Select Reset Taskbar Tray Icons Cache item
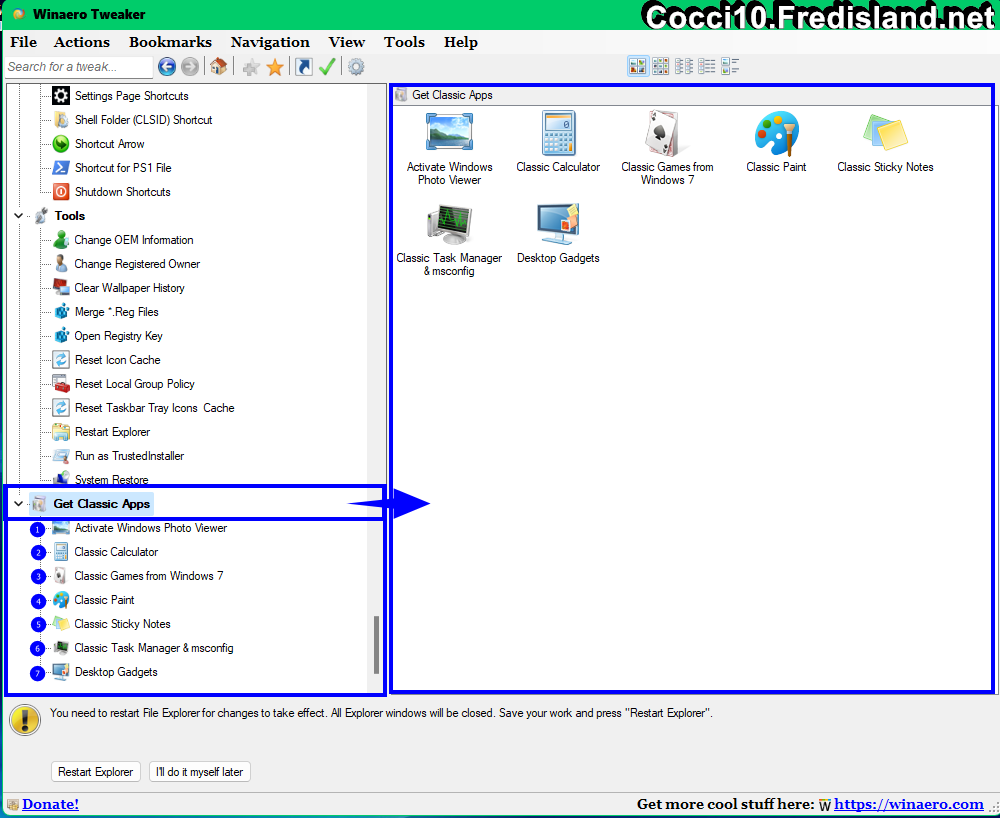This screenshot has height=818, width=1000. click(x=154, y=408)
